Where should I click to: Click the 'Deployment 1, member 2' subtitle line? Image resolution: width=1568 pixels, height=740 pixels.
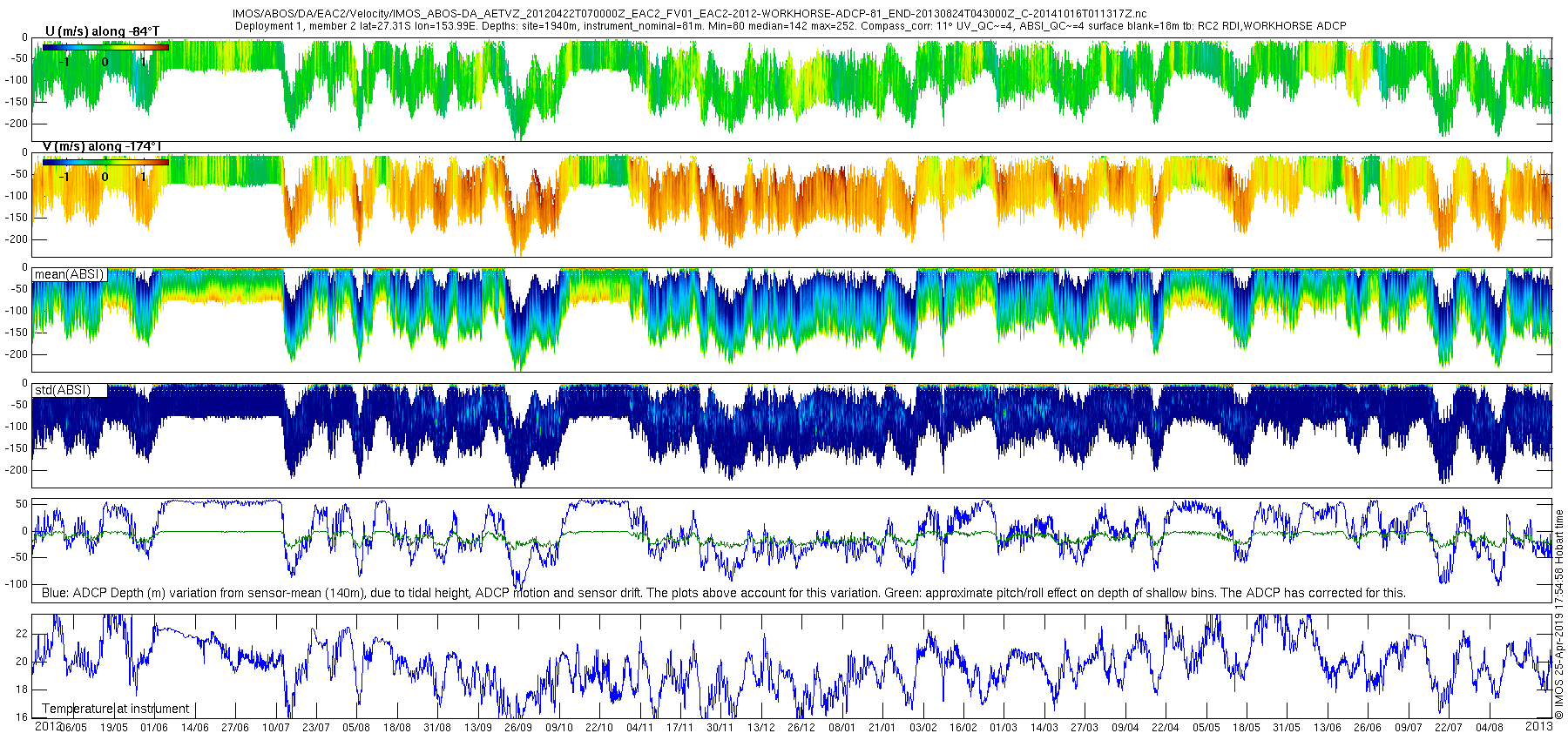[790, 26]
